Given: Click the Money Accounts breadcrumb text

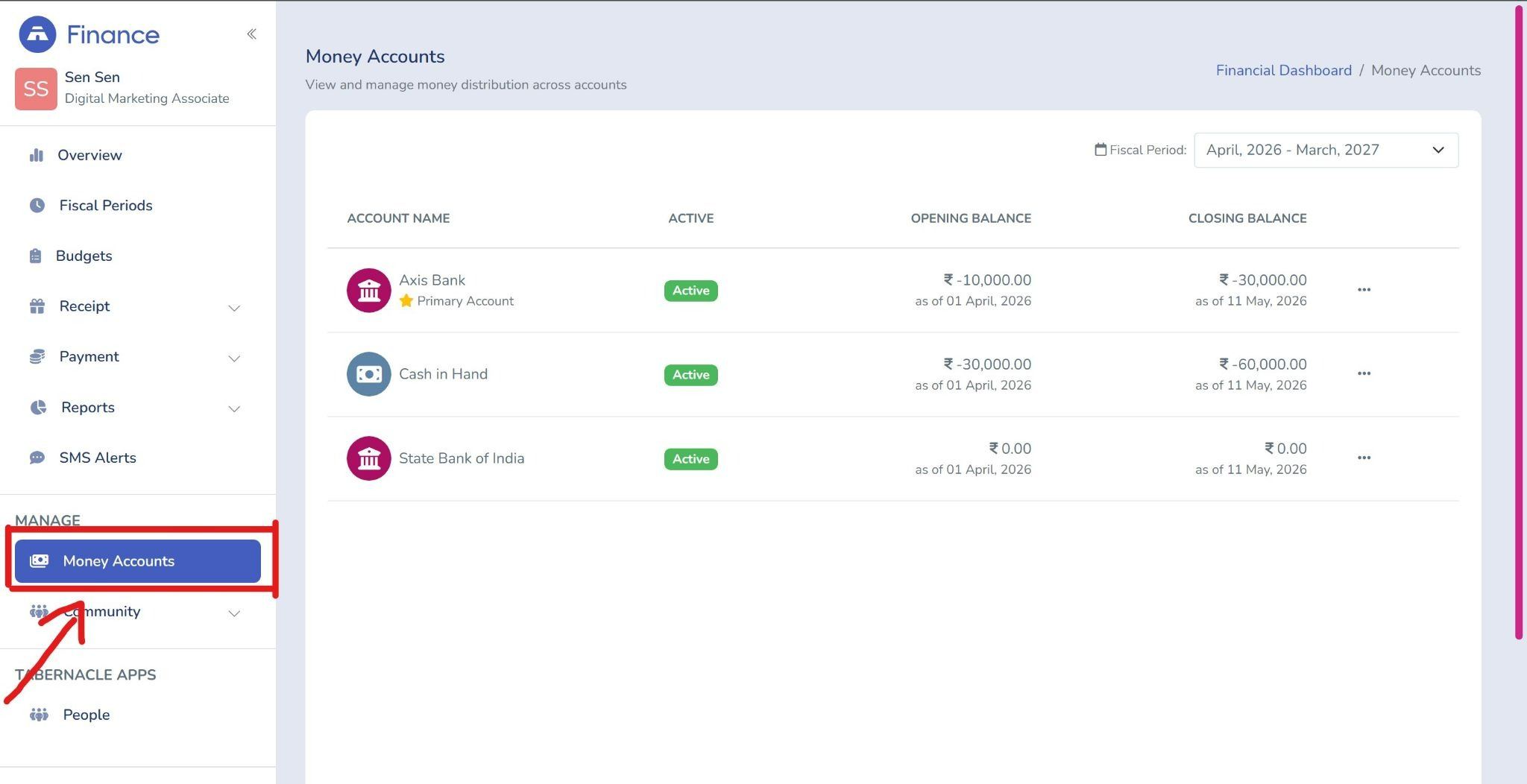Looking at the screenshot, I should click(1426, 70).
